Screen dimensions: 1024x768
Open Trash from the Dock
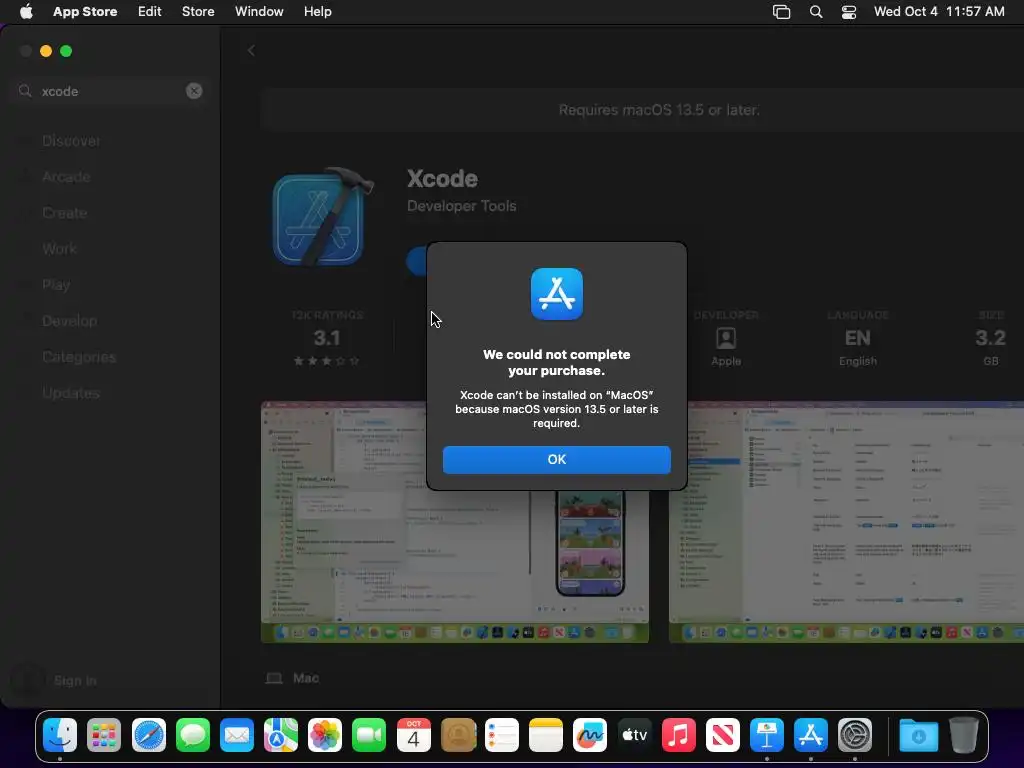coord(963,735)
